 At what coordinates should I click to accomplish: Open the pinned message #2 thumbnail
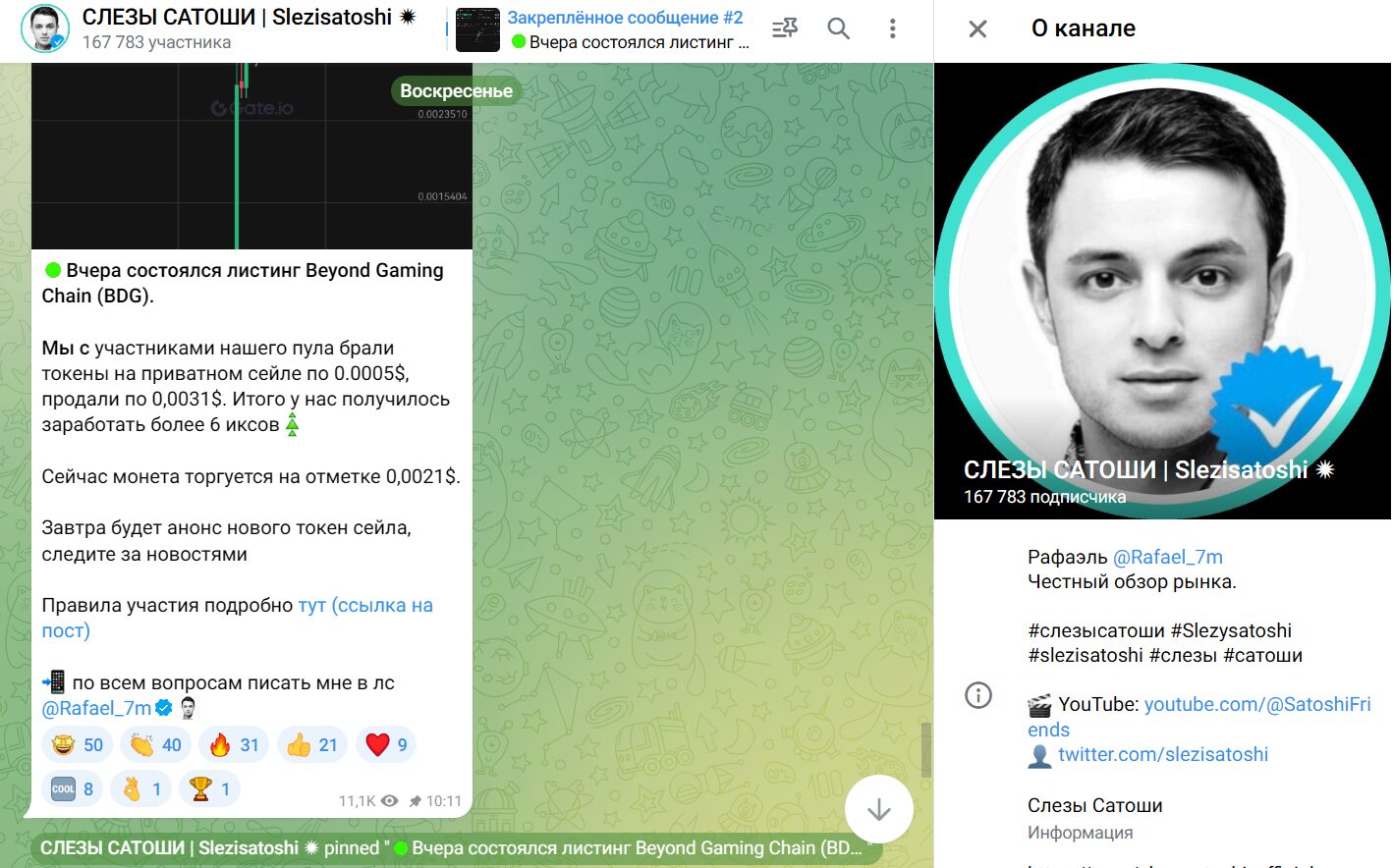coord(477,28)
